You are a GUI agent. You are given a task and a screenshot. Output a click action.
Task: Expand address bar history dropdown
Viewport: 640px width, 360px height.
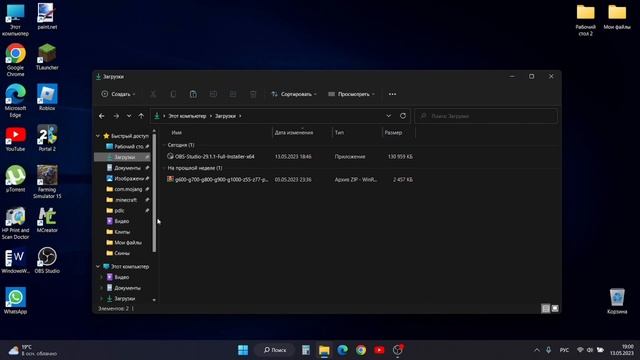pyautogui.click(x=389, y=116)
